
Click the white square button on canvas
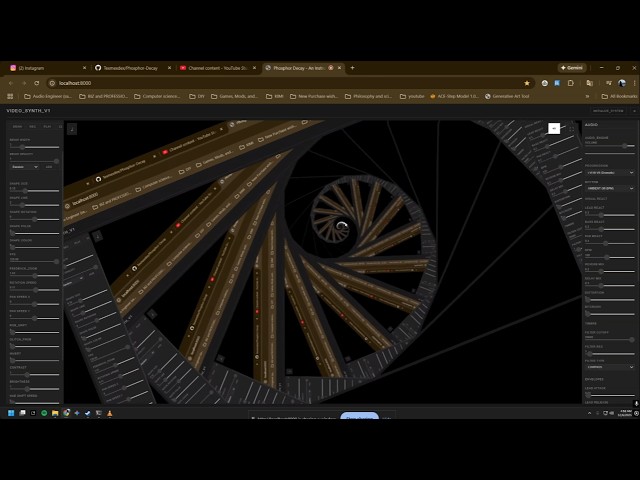click(554, 128)
